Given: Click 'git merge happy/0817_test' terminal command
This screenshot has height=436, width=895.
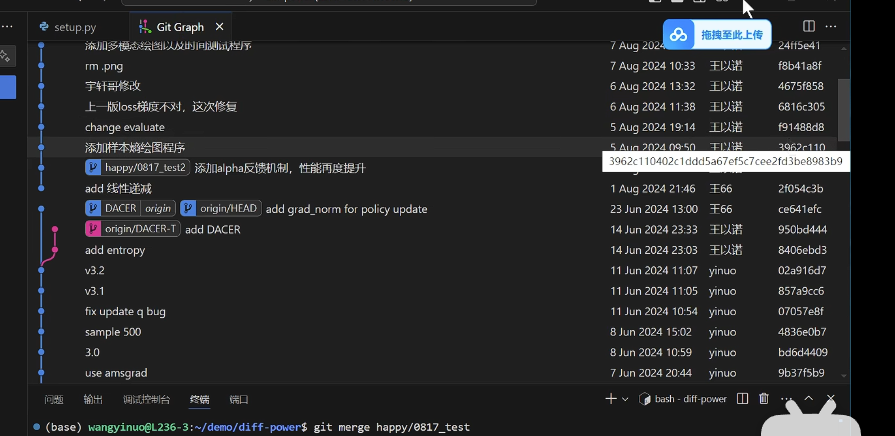Looking at the screenshot, I should pyautogui.click(x=392, y=427).
